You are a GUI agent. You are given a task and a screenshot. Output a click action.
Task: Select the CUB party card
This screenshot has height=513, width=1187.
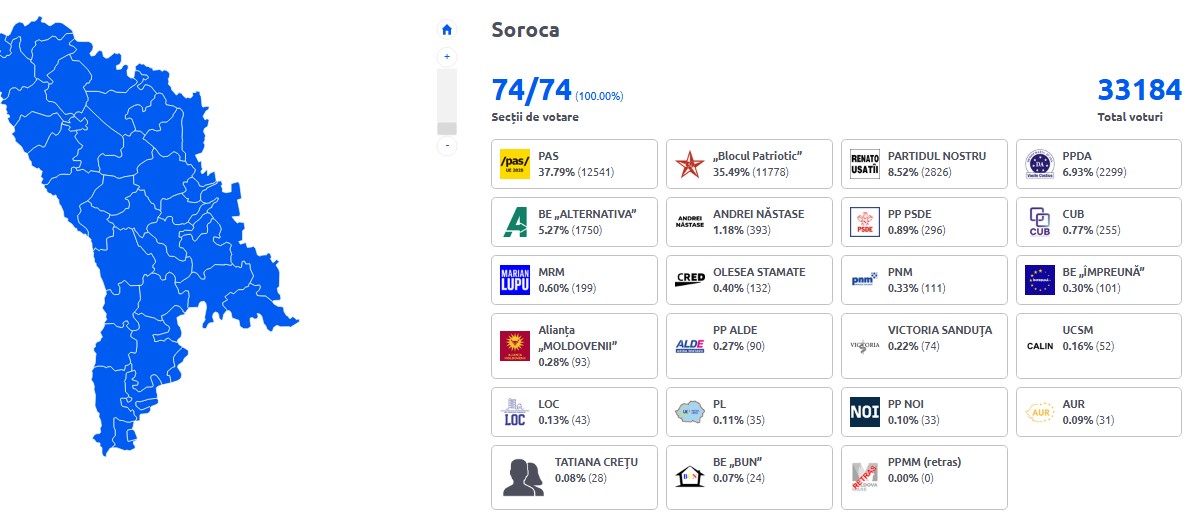click(1098, 222)
